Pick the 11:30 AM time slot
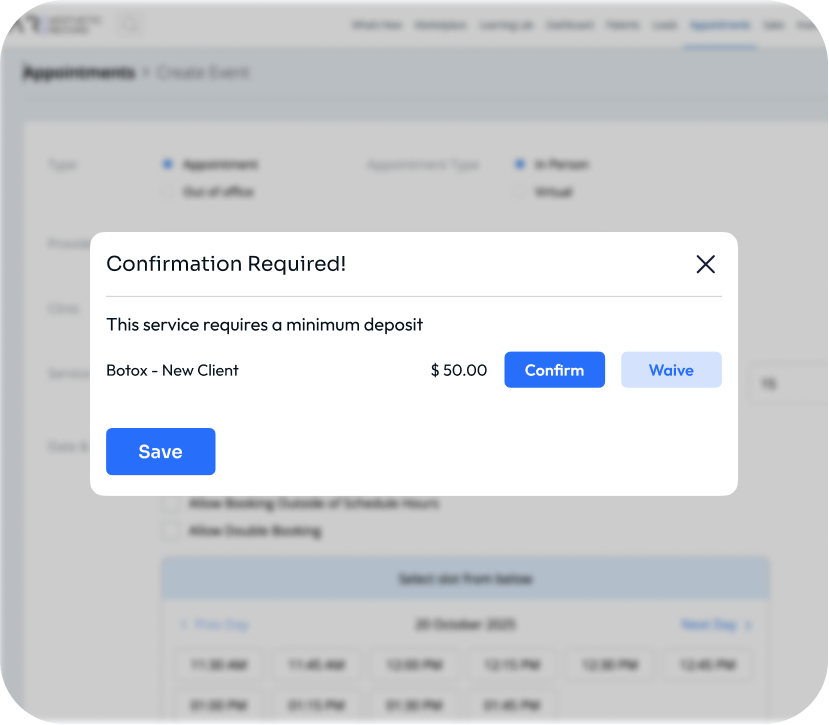Viewport: 829px width, 725px height. coord(219,665)
